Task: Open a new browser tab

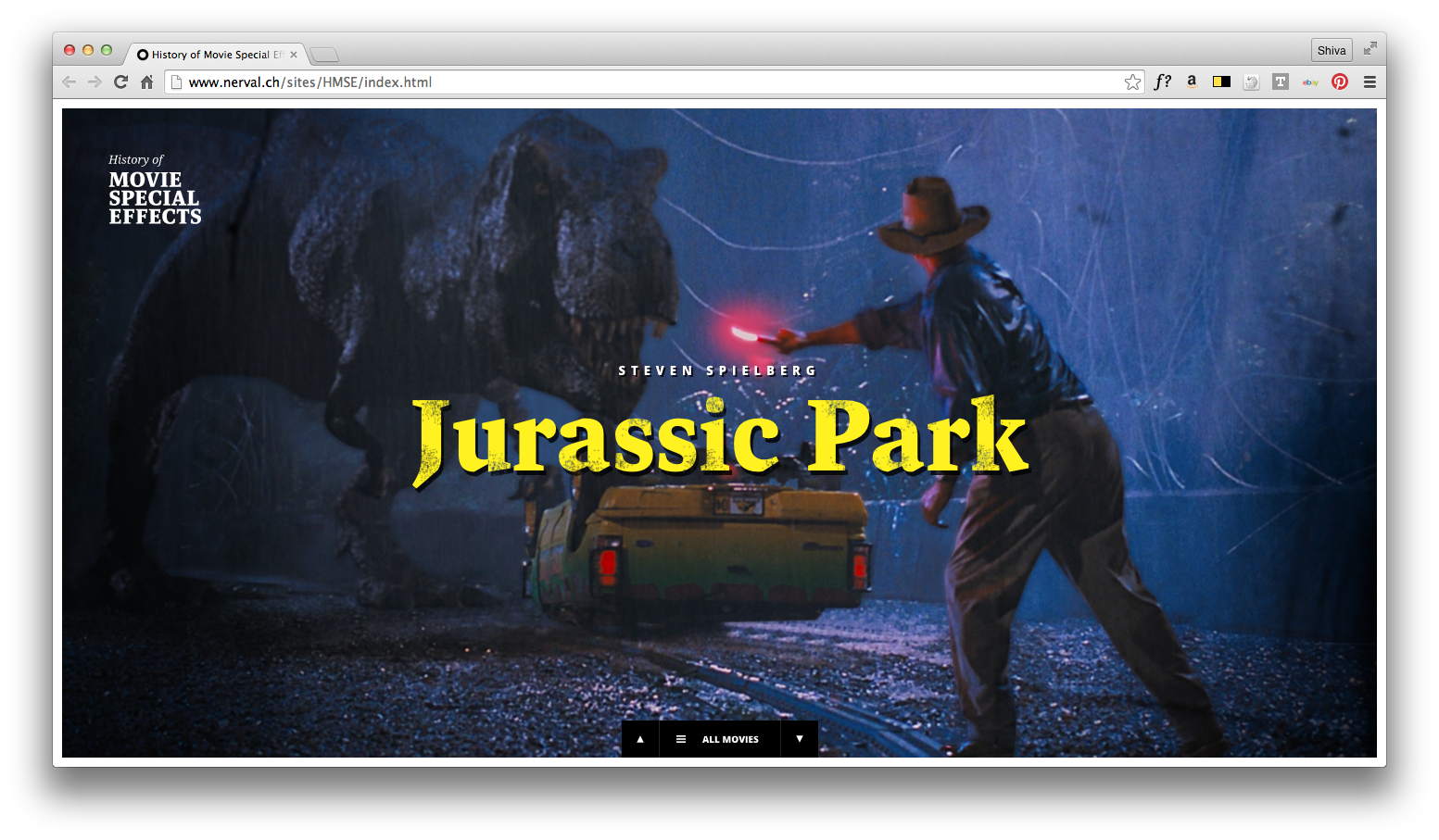Action: 324,55
